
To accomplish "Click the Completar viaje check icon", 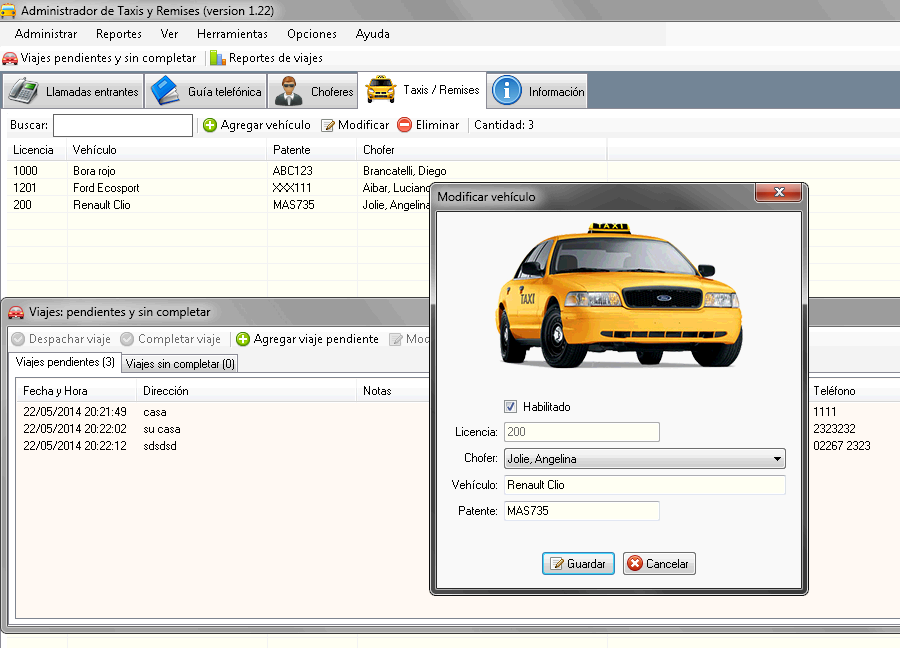I will pyautogui.click(x=127, y=339).
